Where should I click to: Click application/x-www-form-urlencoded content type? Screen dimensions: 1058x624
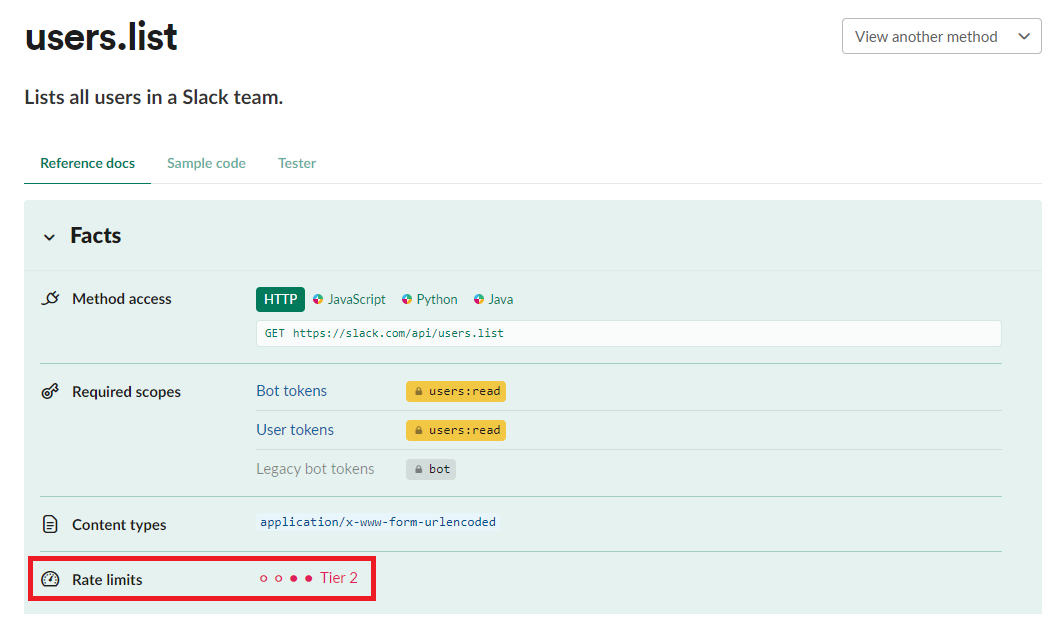[378, 522]
